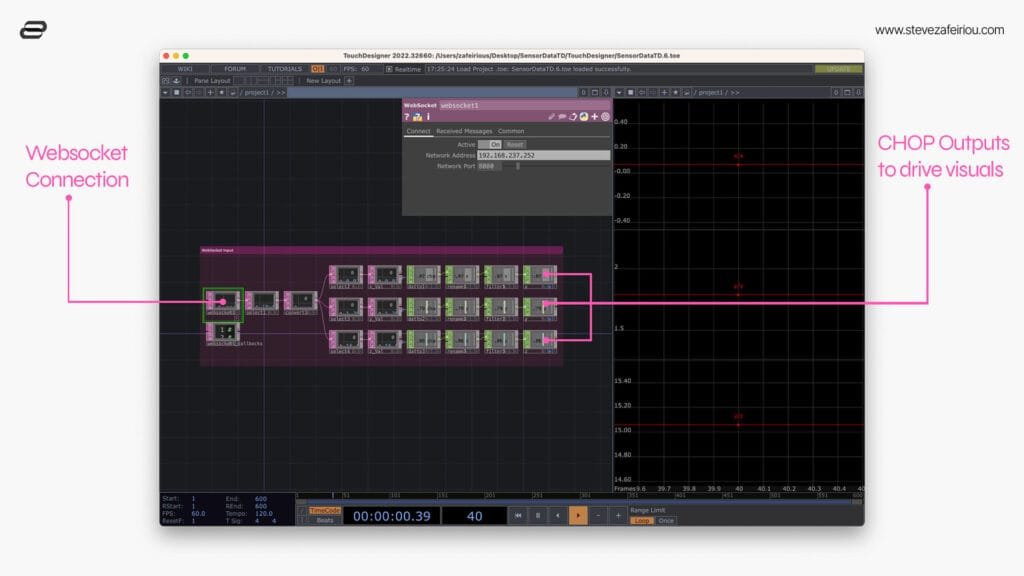Click the Network Port value field

click(x=489, y=167)
